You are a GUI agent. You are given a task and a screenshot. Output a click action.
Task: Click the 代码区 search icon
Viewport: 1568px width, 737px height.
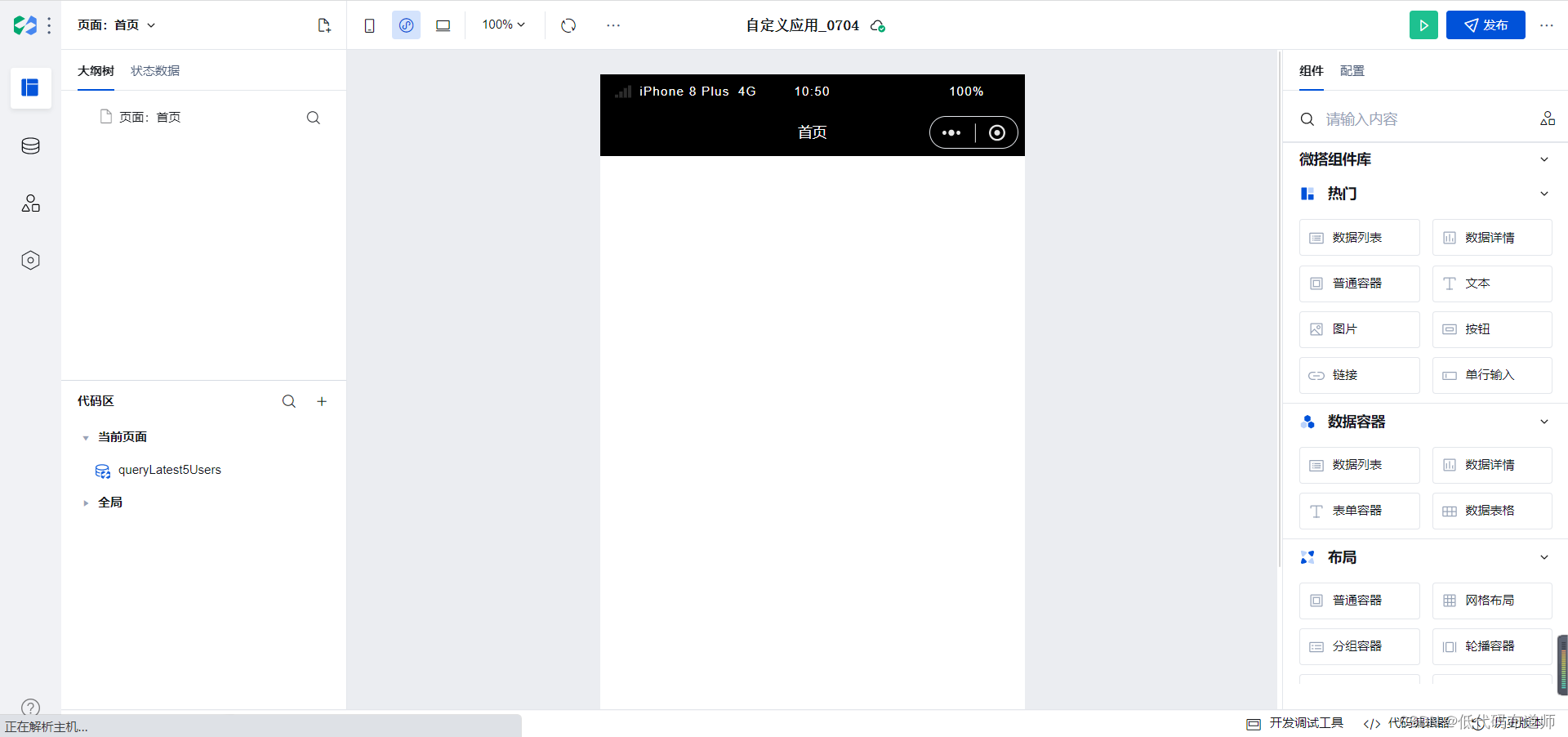288,401
